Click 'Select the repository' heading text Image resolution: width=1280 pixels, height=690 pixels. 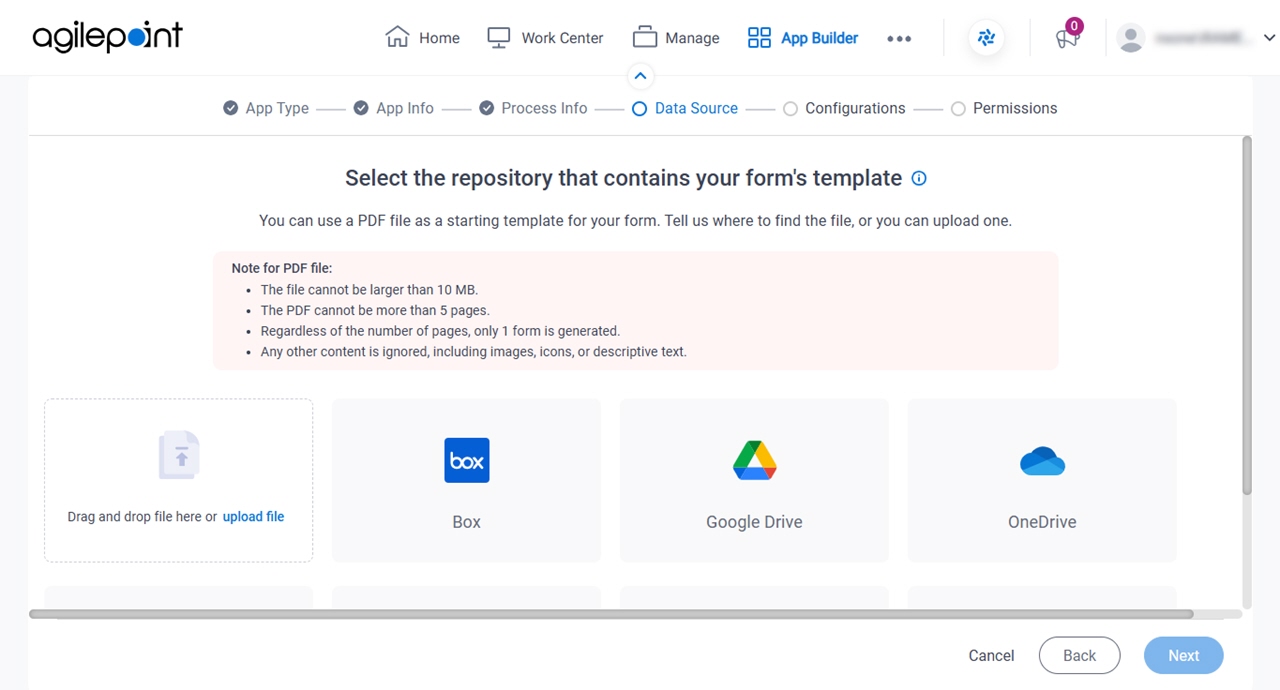623,178
